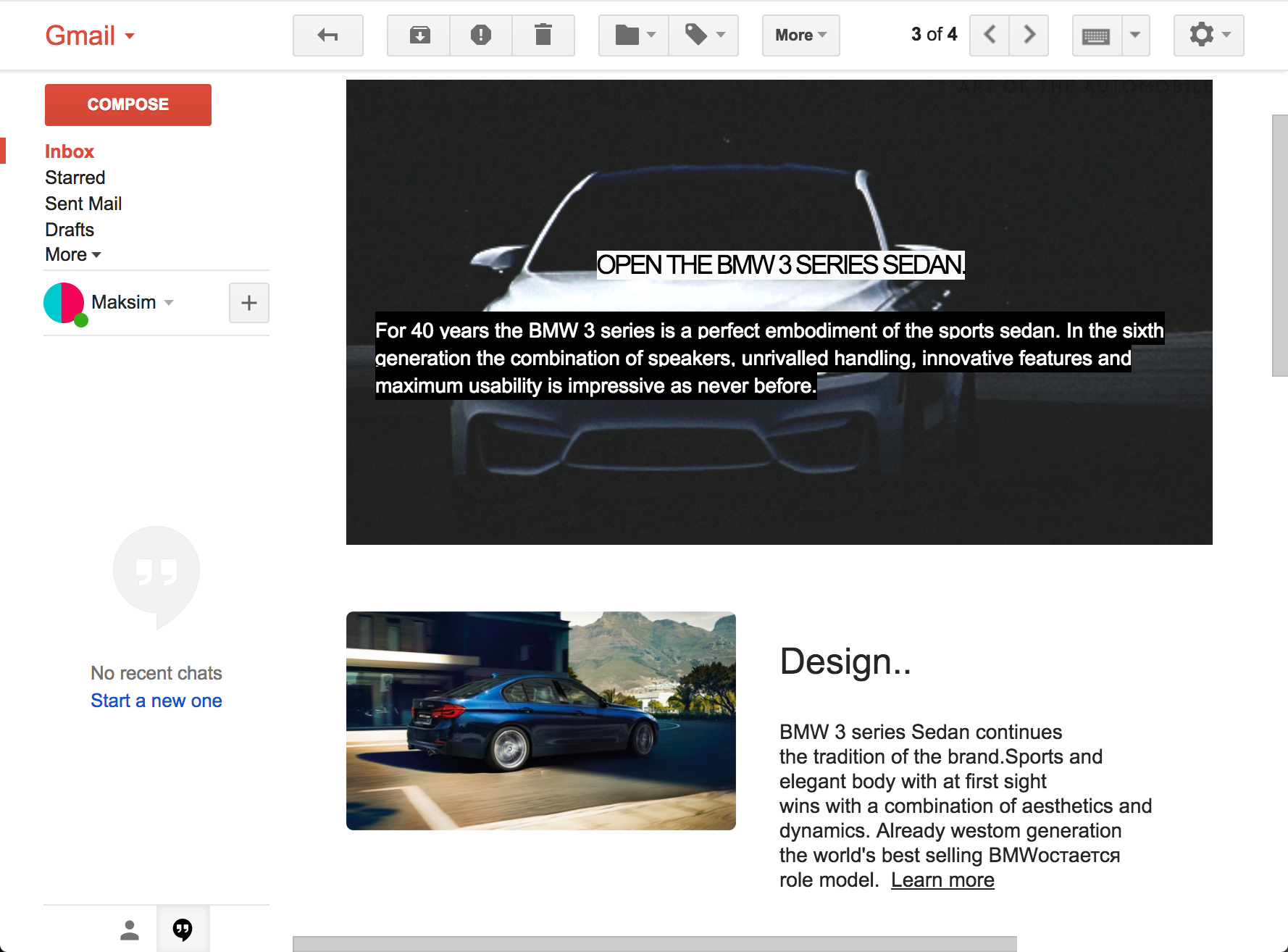Switch to the Hangouts conversations tab
Viewport: 1288px width, 952px height.
[183, 930]
